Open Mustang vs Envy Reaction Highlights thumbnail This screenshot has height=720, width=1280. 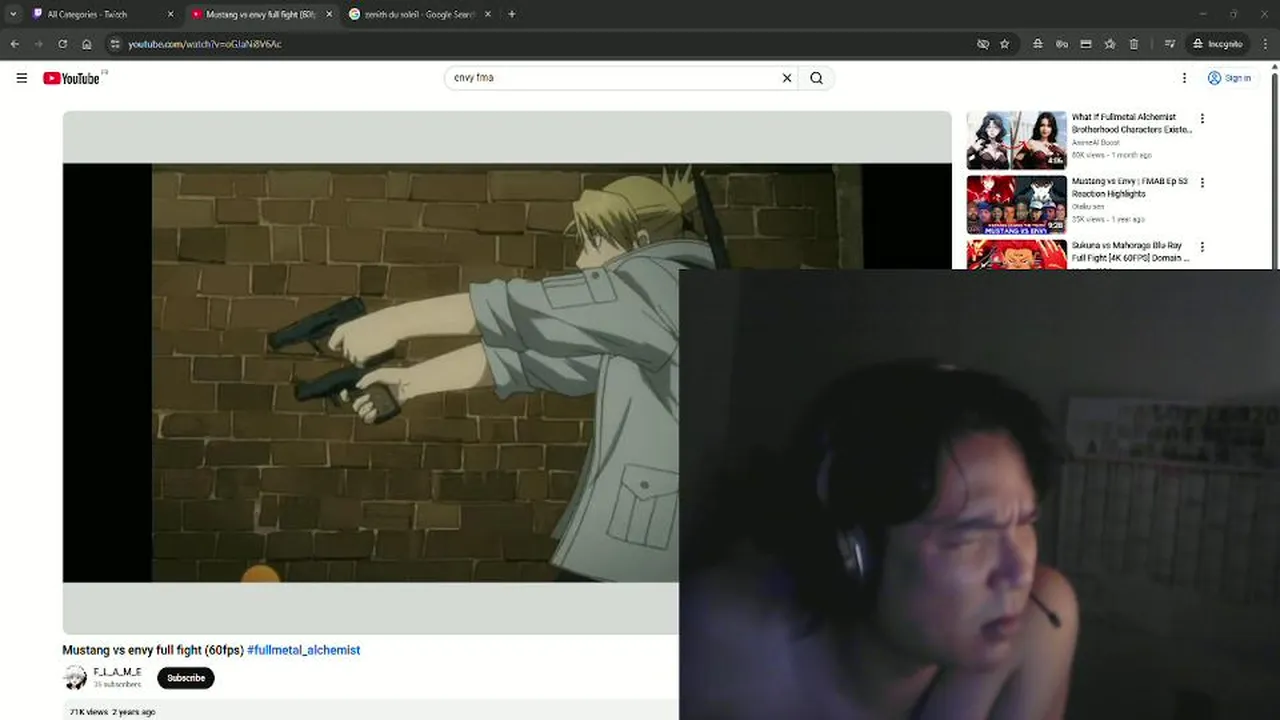(1016, 205)
